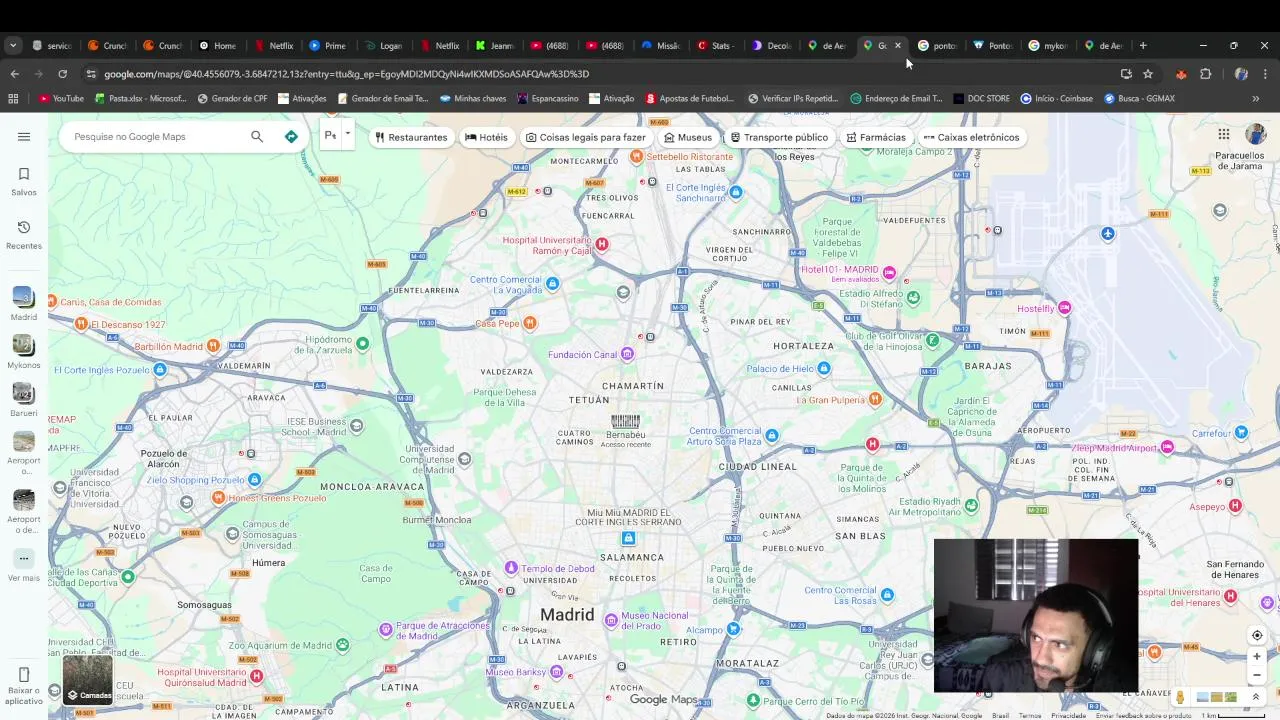Click the Museo Nacional del Prado marker

click(x=611, y=620)
